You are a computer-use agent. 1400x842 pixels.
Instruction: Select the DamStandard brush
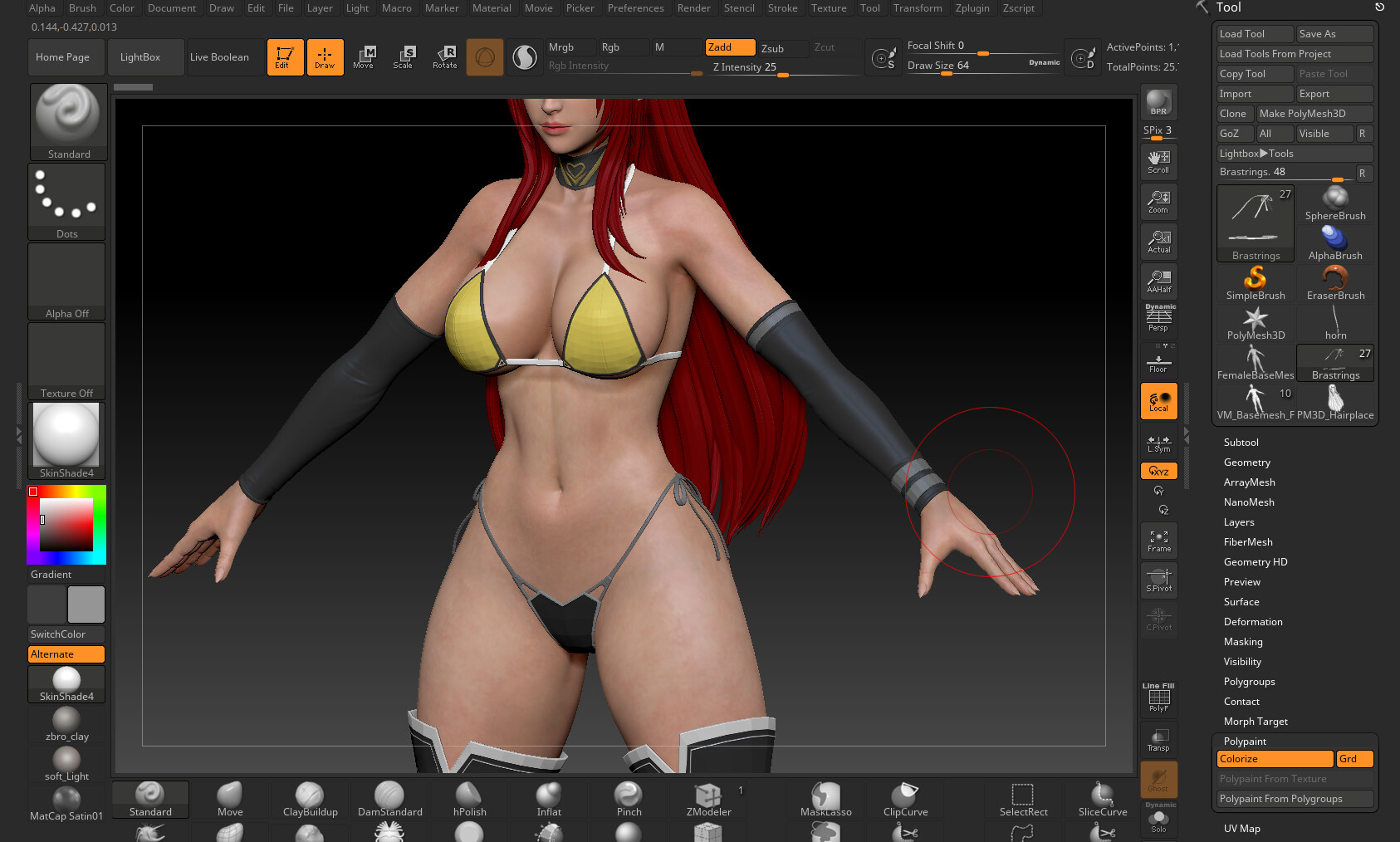[x=389, y=799]
